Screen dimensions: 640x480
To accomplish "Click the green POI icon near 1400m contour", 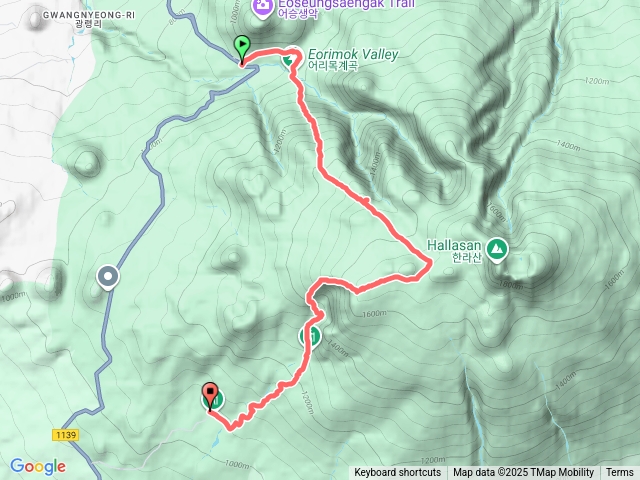I will (x=310, y=336).
